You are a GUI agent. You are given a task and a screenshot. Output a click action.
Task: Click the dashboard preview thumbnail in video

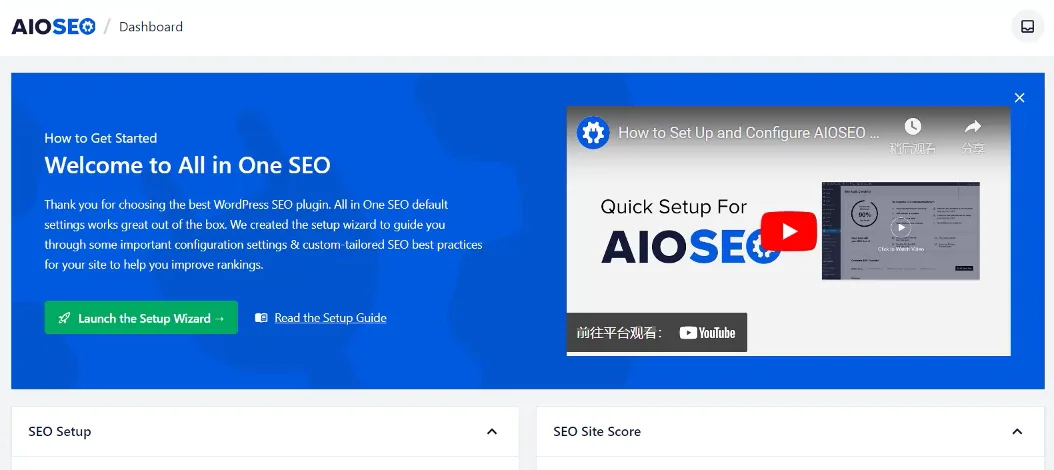[900, 230]
